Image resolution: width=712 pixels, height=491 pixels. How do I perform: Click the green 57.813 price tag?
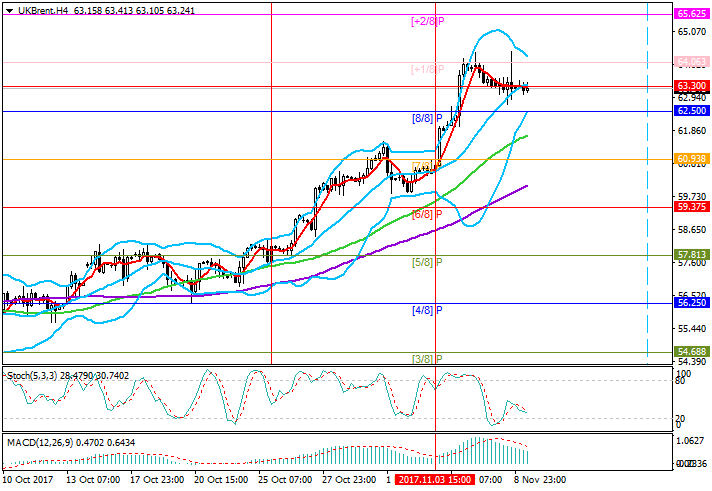coord(691,255)
